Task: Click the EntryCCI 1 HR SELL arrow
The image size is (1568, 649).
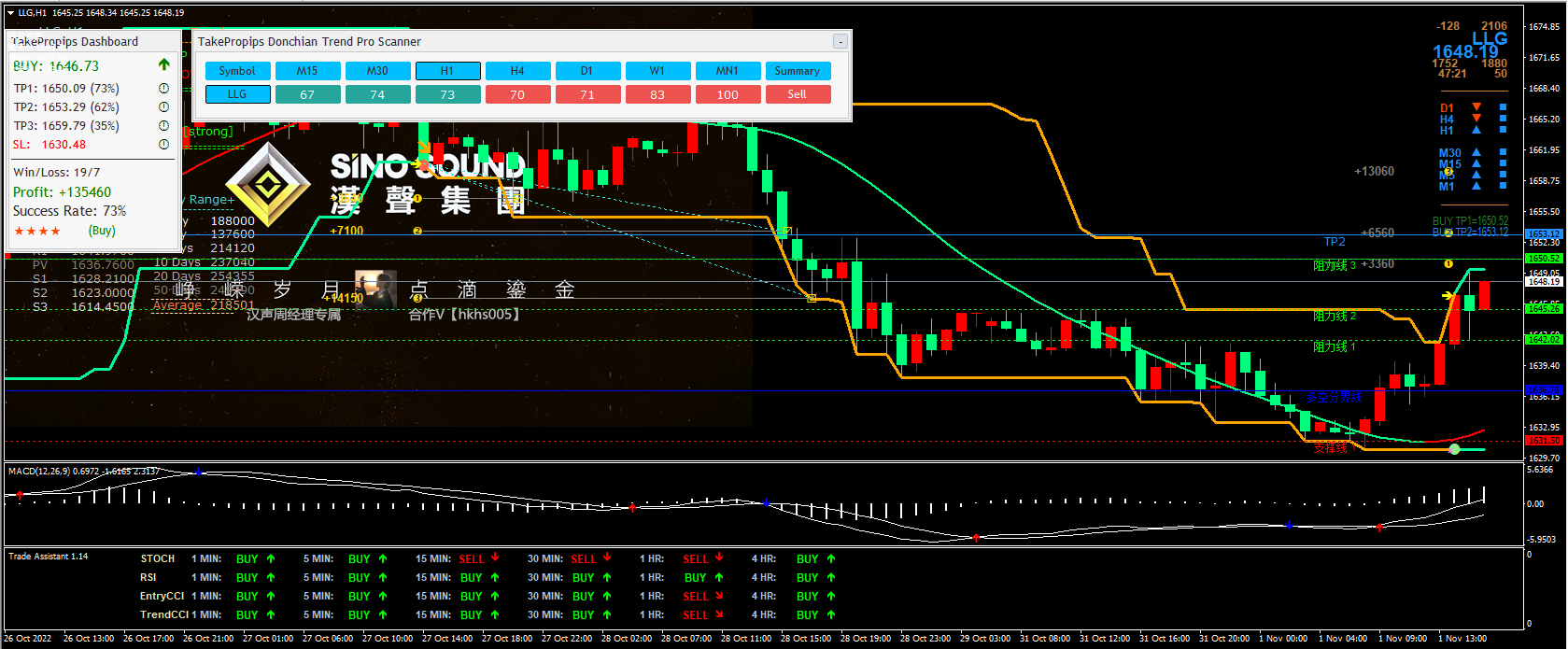Action: pyautogui.click(x=719, y=596)
